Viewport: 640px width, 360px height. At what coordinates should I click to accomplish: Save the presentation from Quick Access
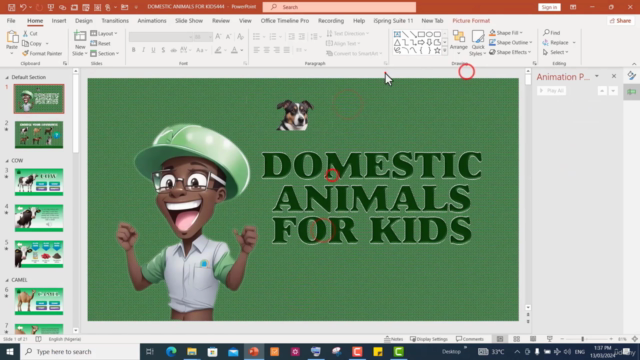click(x=11, y=7)
